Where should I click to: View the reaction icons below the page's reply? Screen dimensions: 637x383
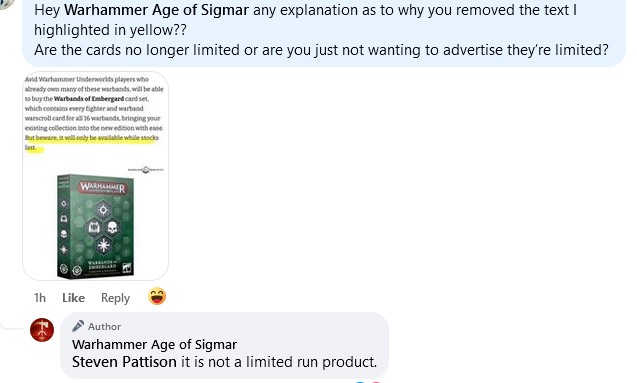tap(368, 381)
